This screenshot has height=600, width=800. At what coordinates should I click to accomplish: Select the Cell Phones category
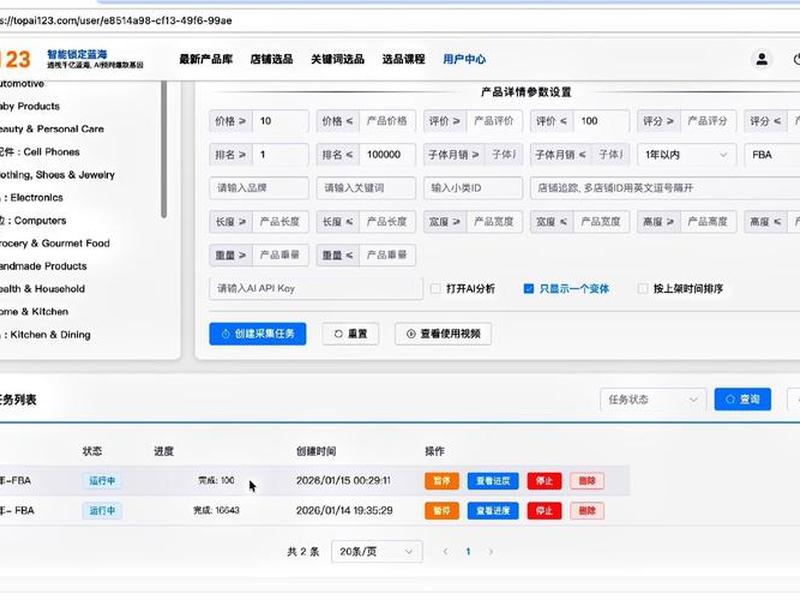40,152
